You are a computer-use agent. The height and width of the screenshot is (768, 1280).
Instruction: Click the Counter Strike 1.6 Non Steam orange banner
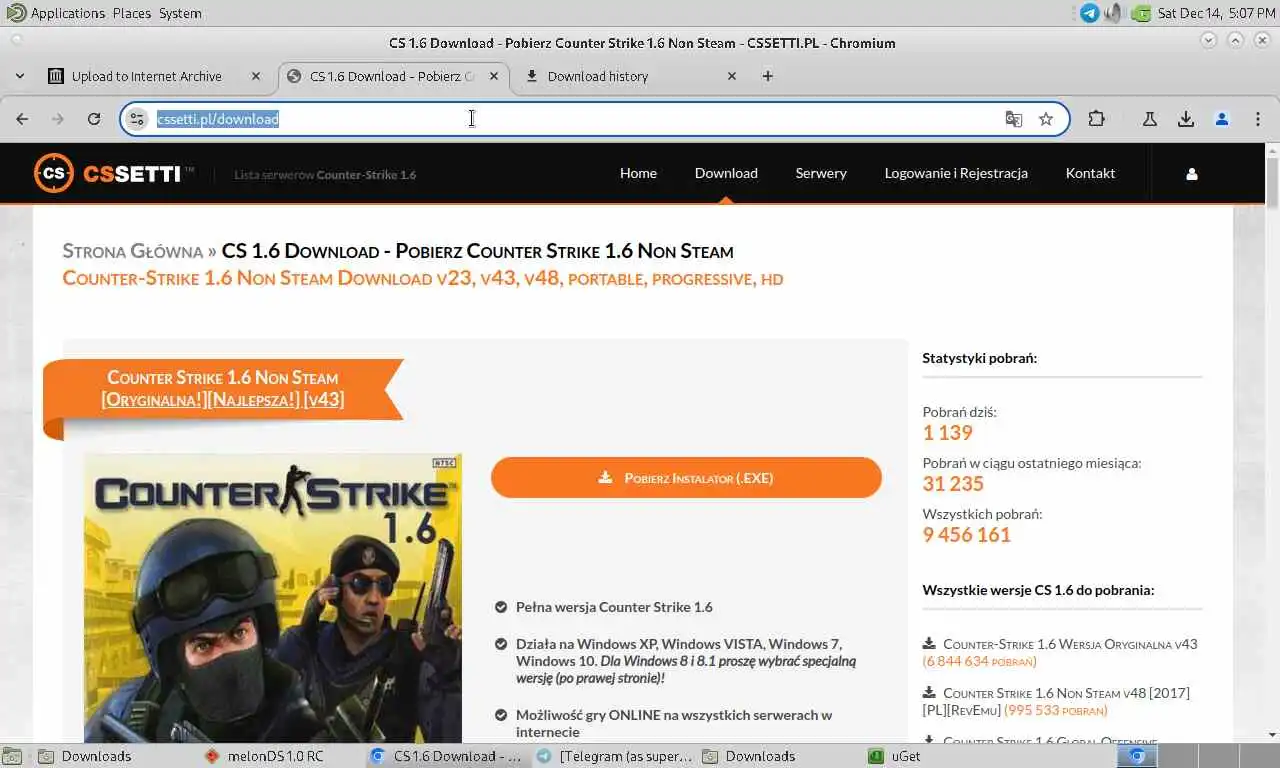[223, 389]
